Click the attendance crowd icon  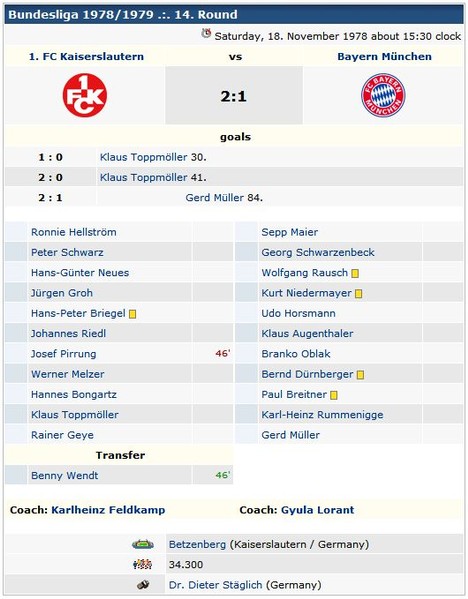point(143,564)
